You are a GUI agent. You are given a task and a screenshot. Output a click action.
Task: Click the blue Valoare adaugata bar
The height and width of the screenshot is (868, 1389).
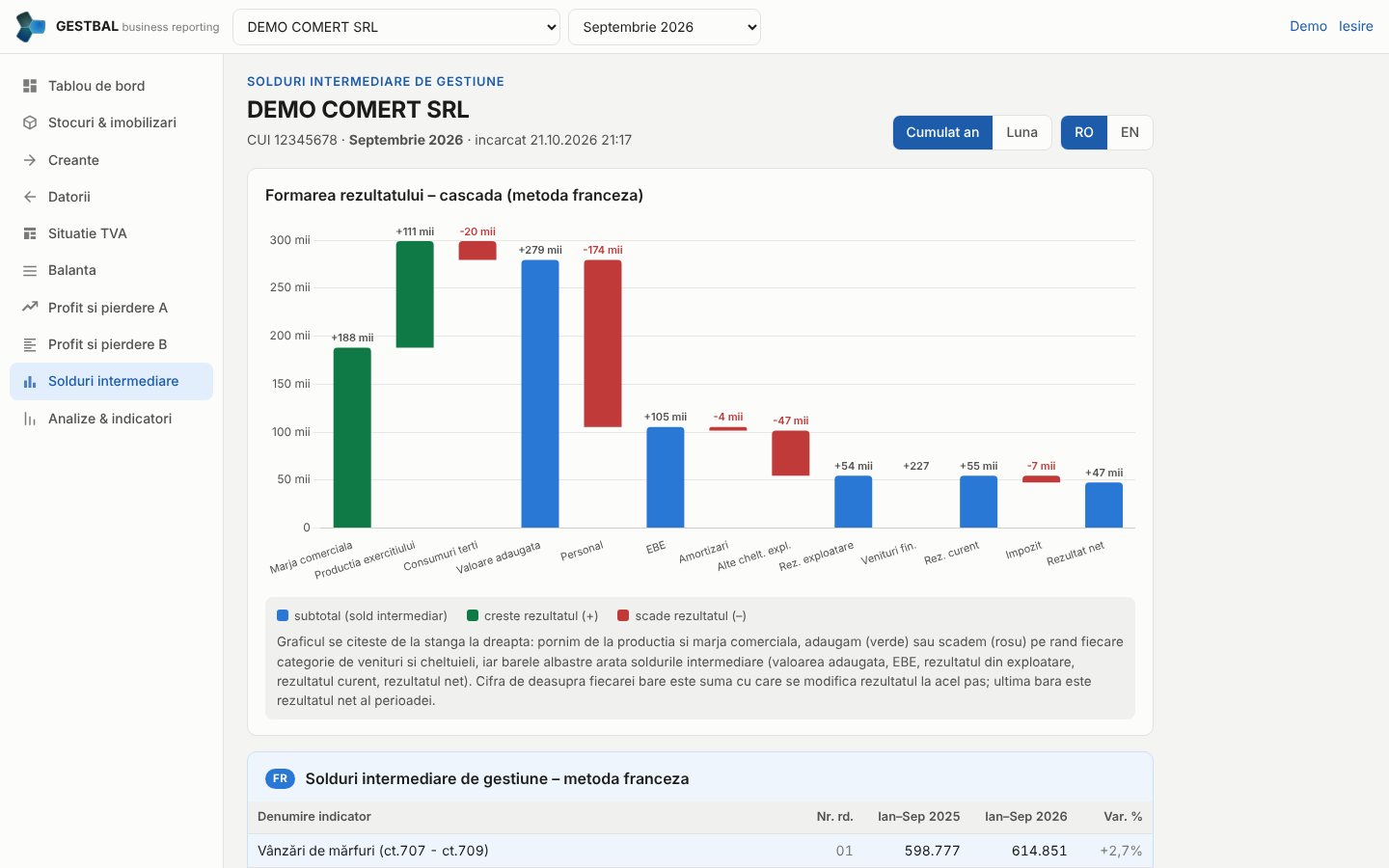pyautogui.click(x=540, y=393)
